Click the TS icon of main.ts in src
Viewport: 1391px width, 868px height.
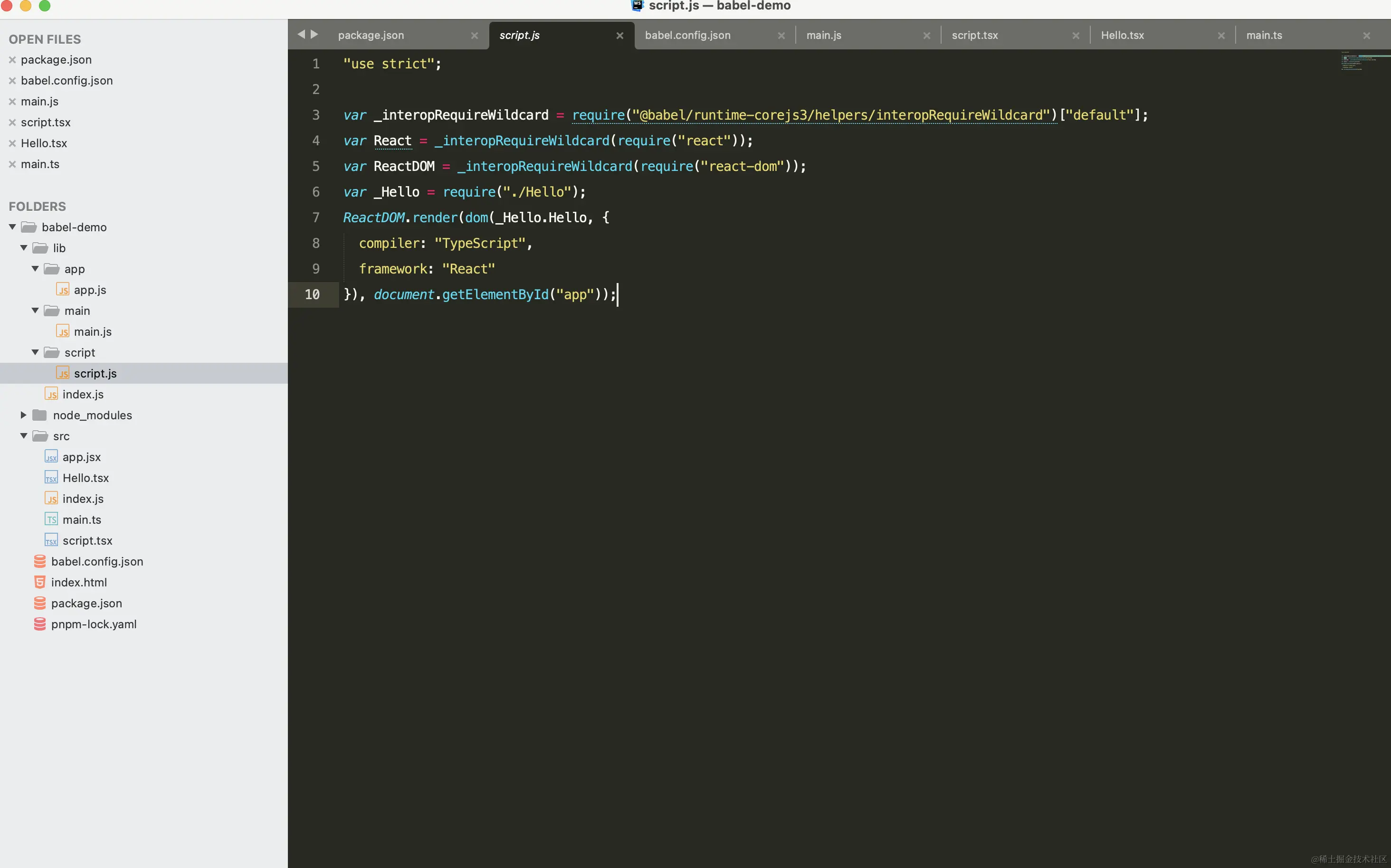(x=51, y=519)
